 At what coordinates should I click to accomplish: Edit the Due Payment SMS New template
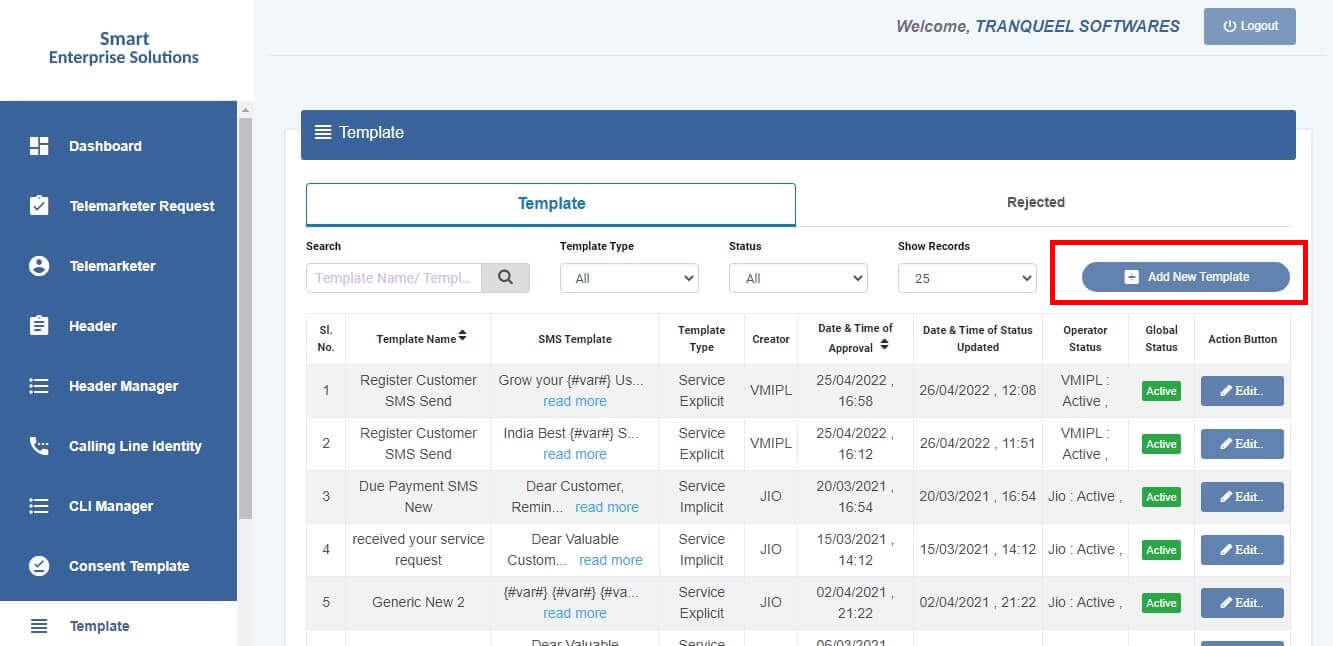pos(1241,497)
